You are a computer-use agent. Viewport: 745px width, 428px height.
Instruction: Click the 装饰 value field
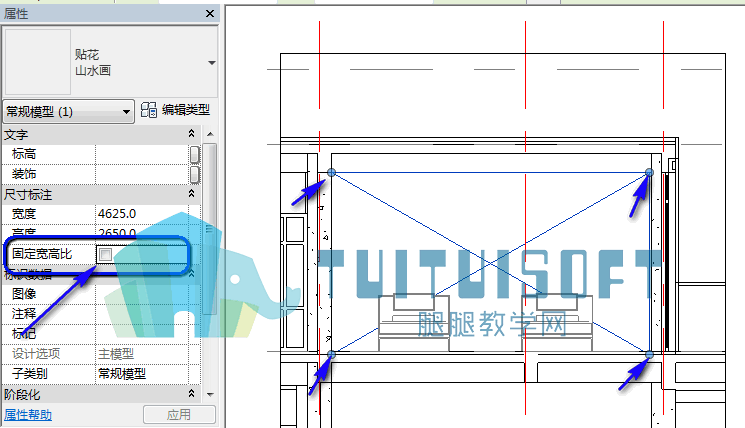[142, 174]
